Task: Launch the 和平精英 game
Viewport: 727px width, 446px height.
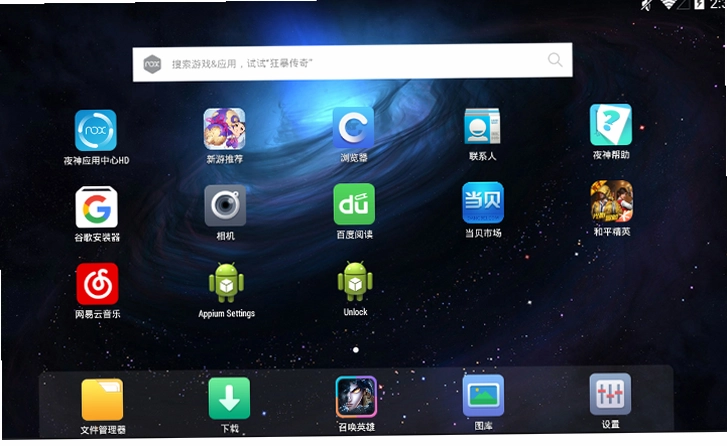Action: point(612,201)
